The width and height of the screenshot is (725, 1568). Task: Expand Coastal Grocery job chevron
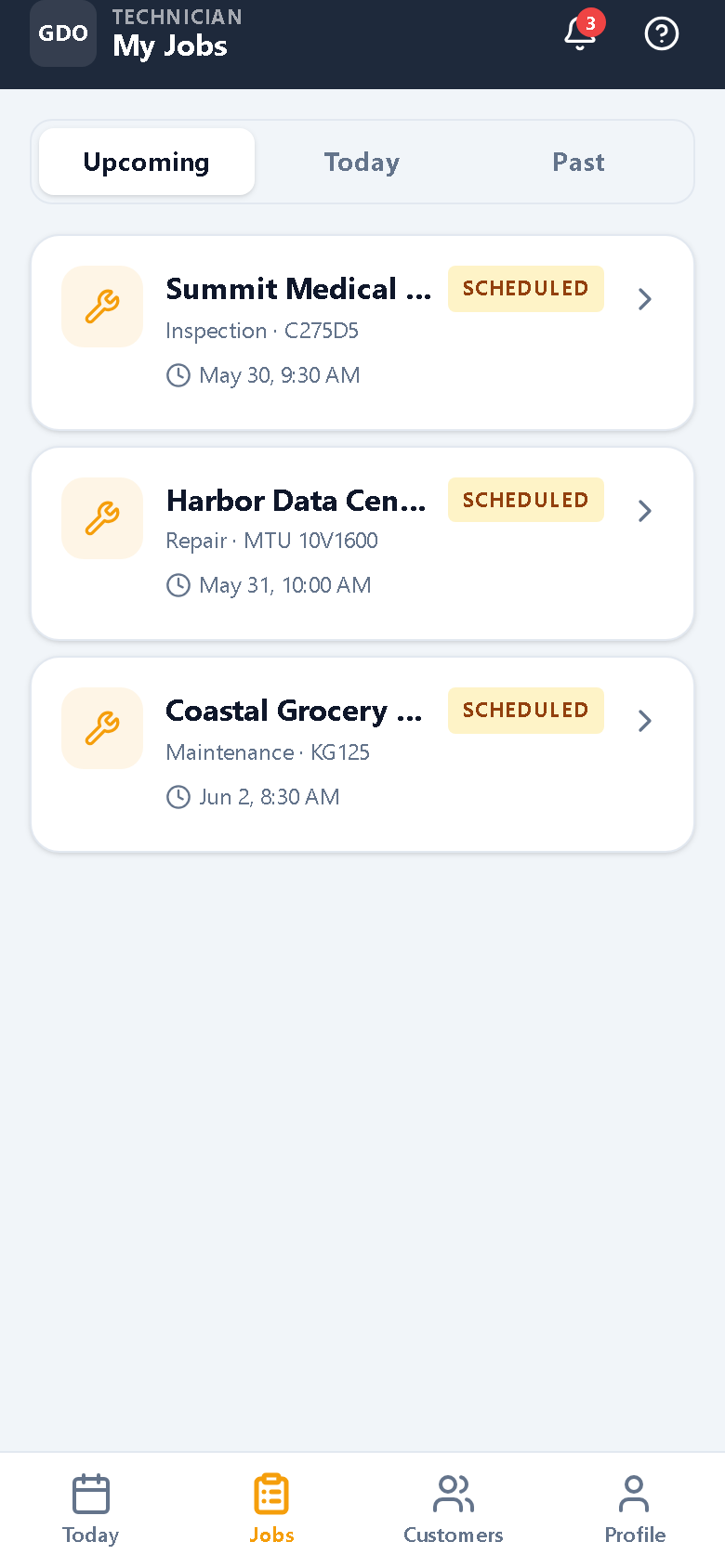(x=645, y=721)
